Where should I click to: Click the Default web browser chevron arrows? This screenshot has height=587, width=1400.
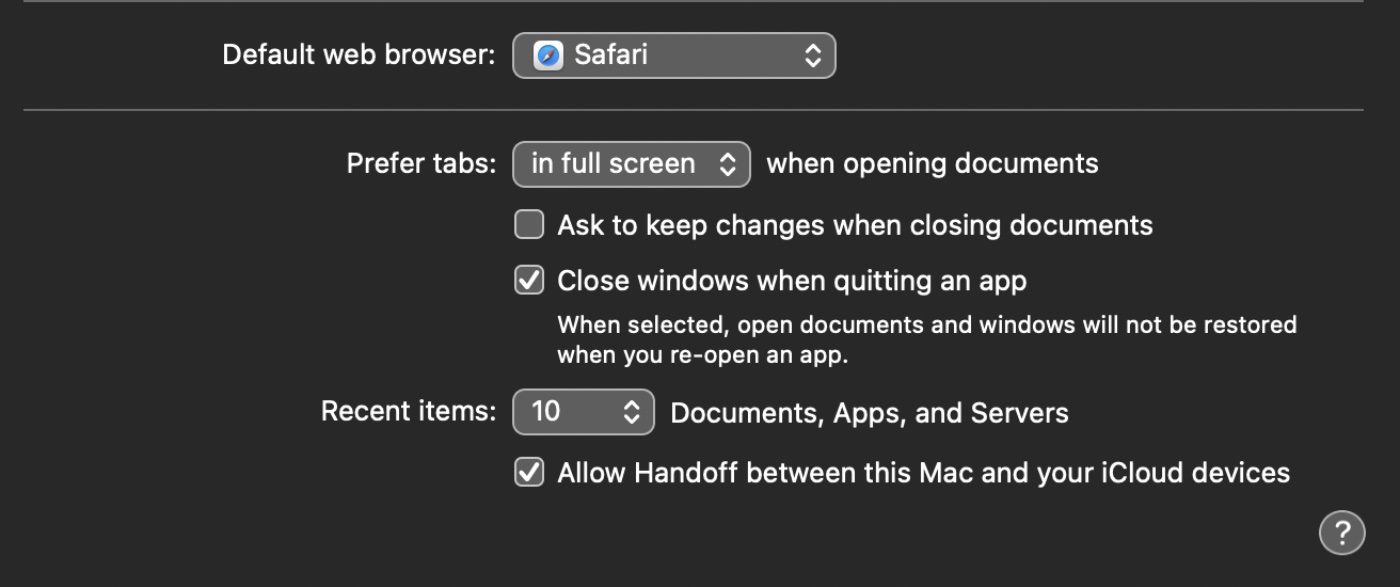(x=813, y=55)
